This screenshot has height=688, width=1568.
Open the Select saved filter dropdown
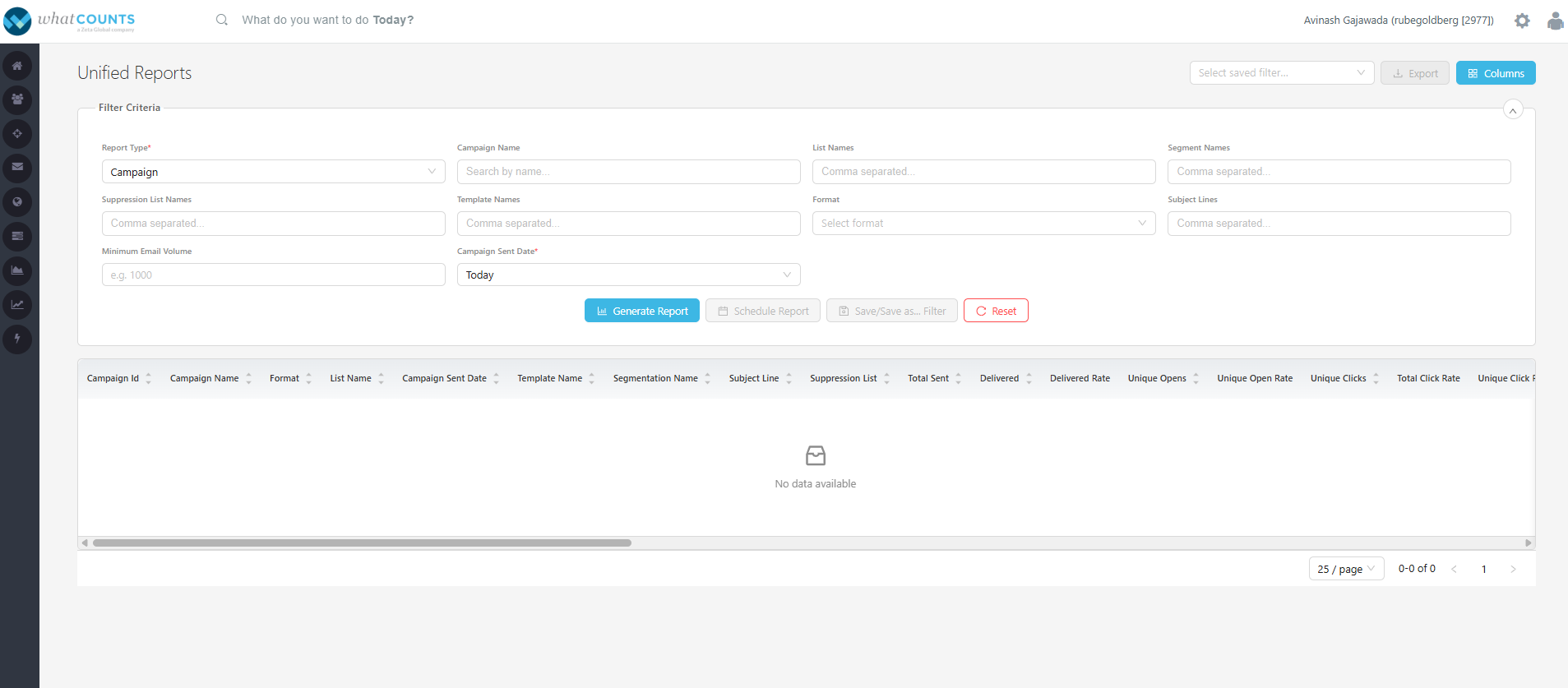coord(1281,73)
